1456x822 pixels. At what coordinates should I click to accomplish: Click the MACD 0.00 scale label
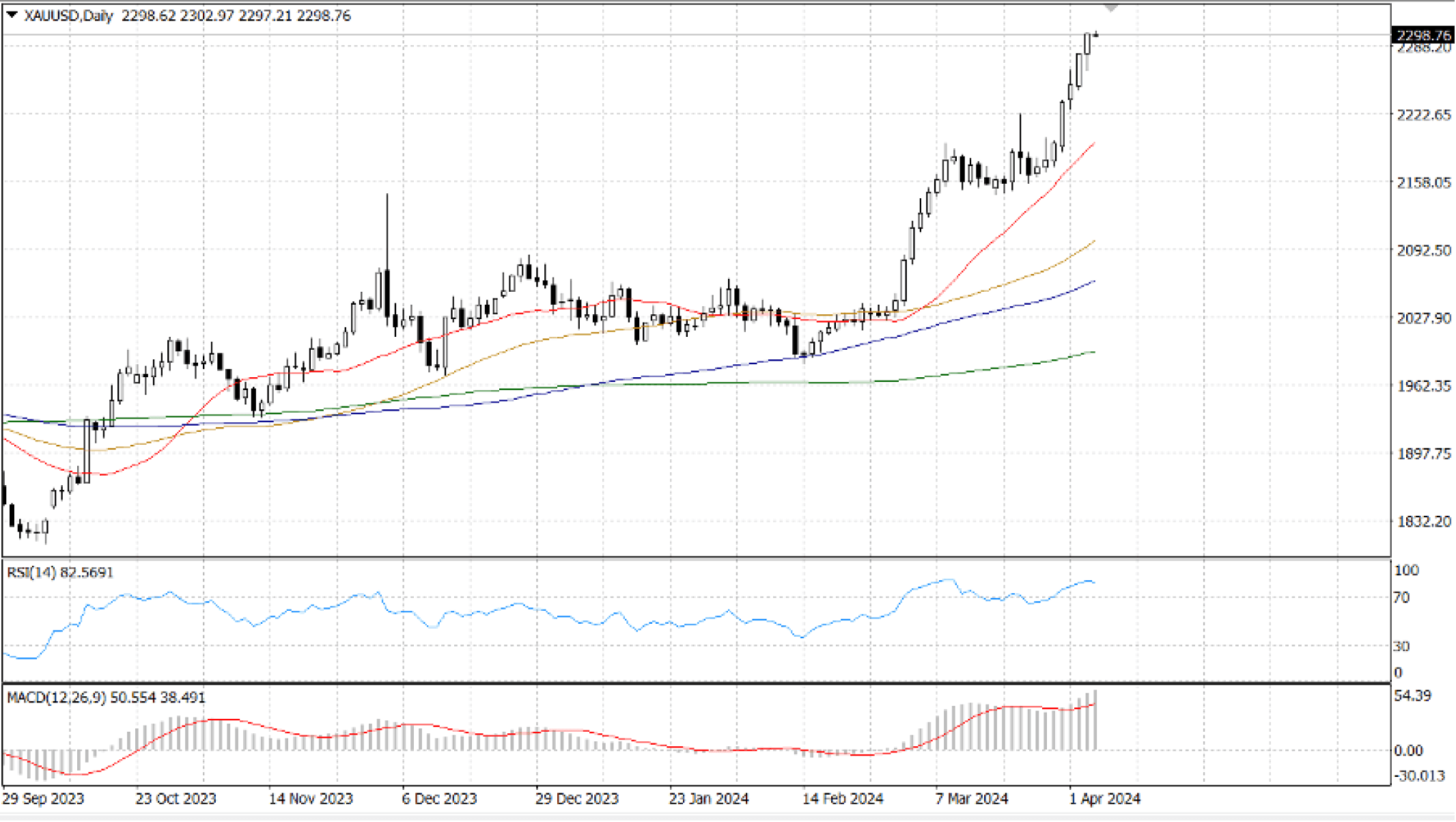[1408, 750]
